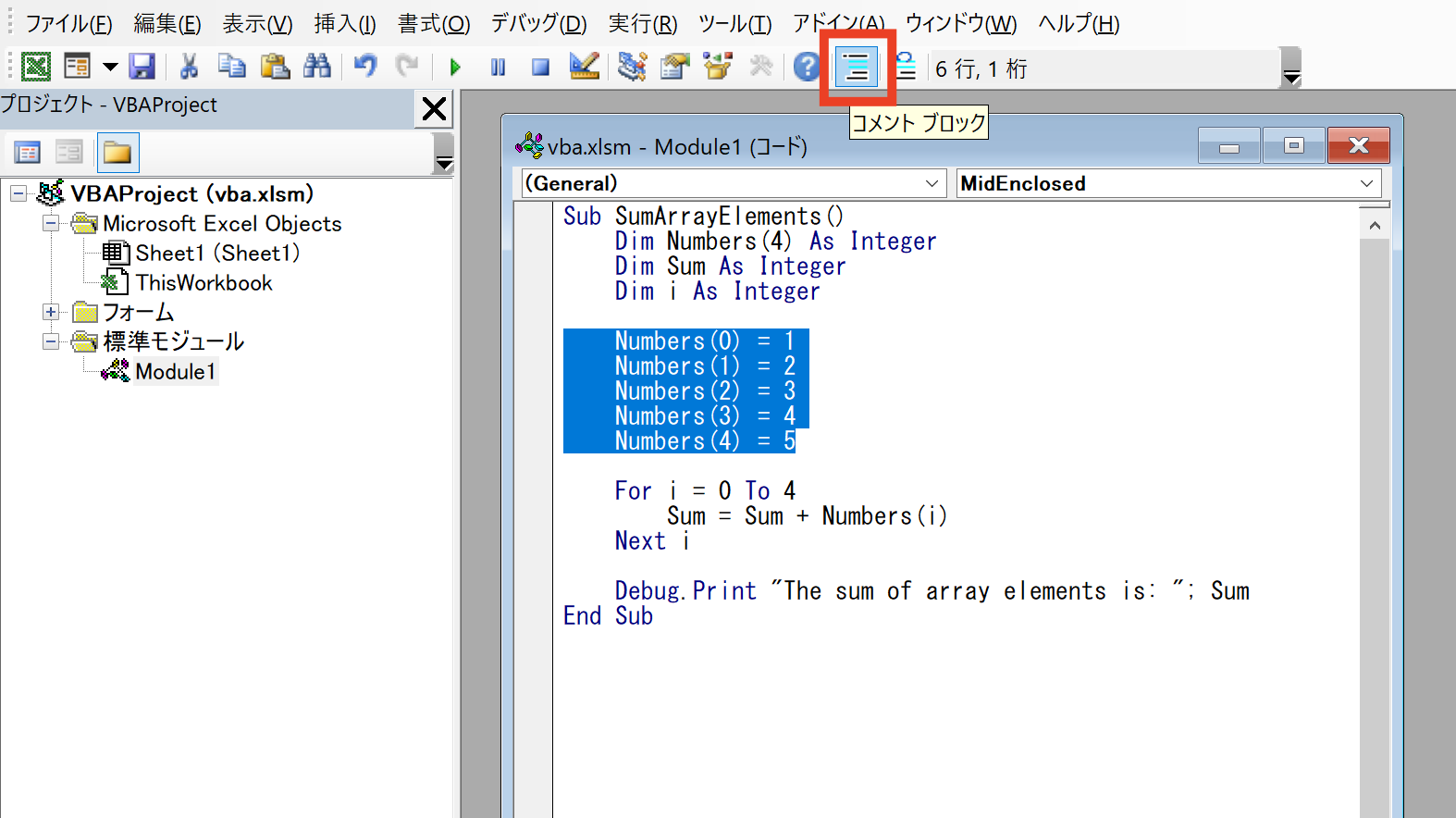Collapse the 標準モジュール folder
The image size is (1456, 818).
(51, 342)
